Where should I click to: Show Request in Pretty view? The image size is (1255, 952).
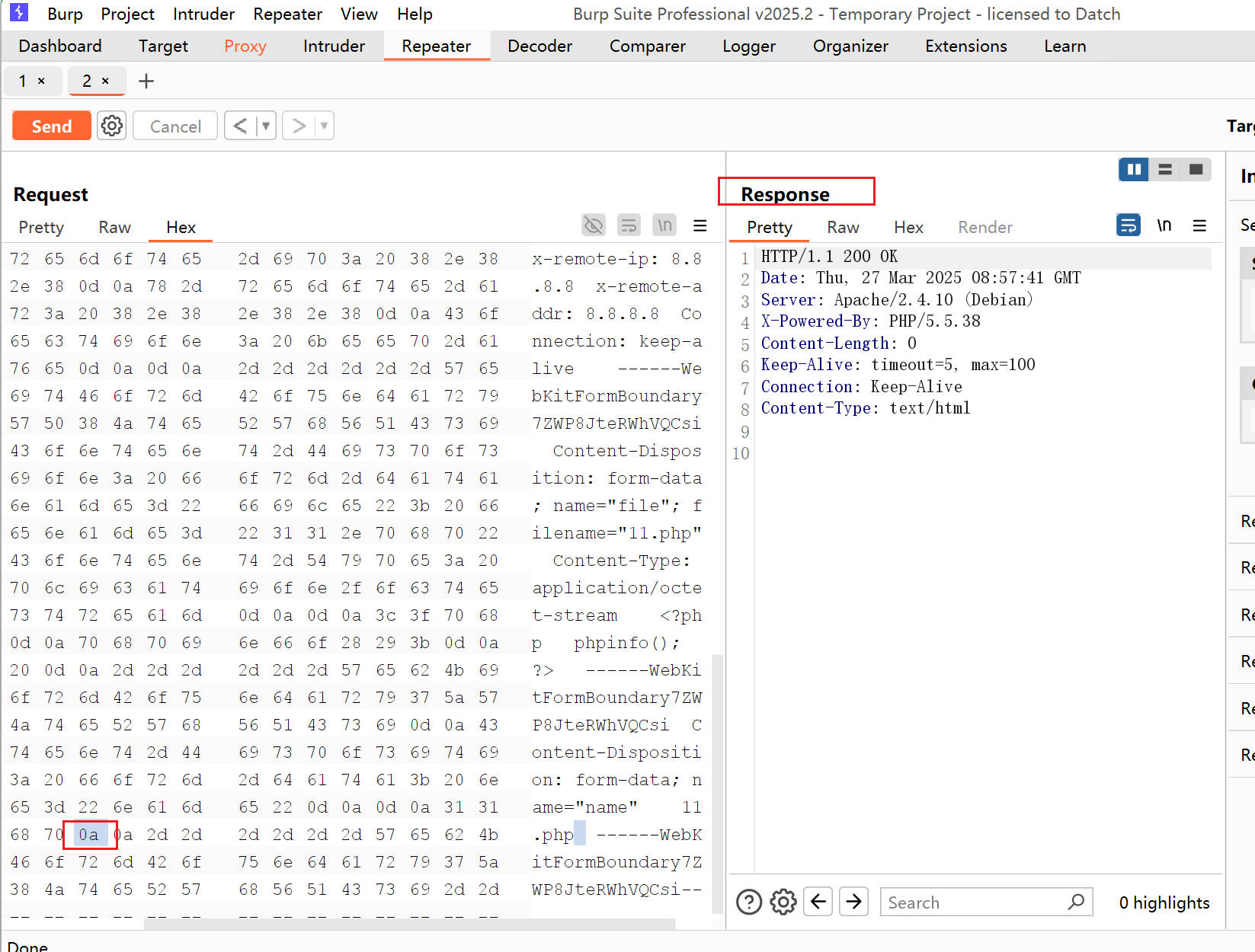41,227
